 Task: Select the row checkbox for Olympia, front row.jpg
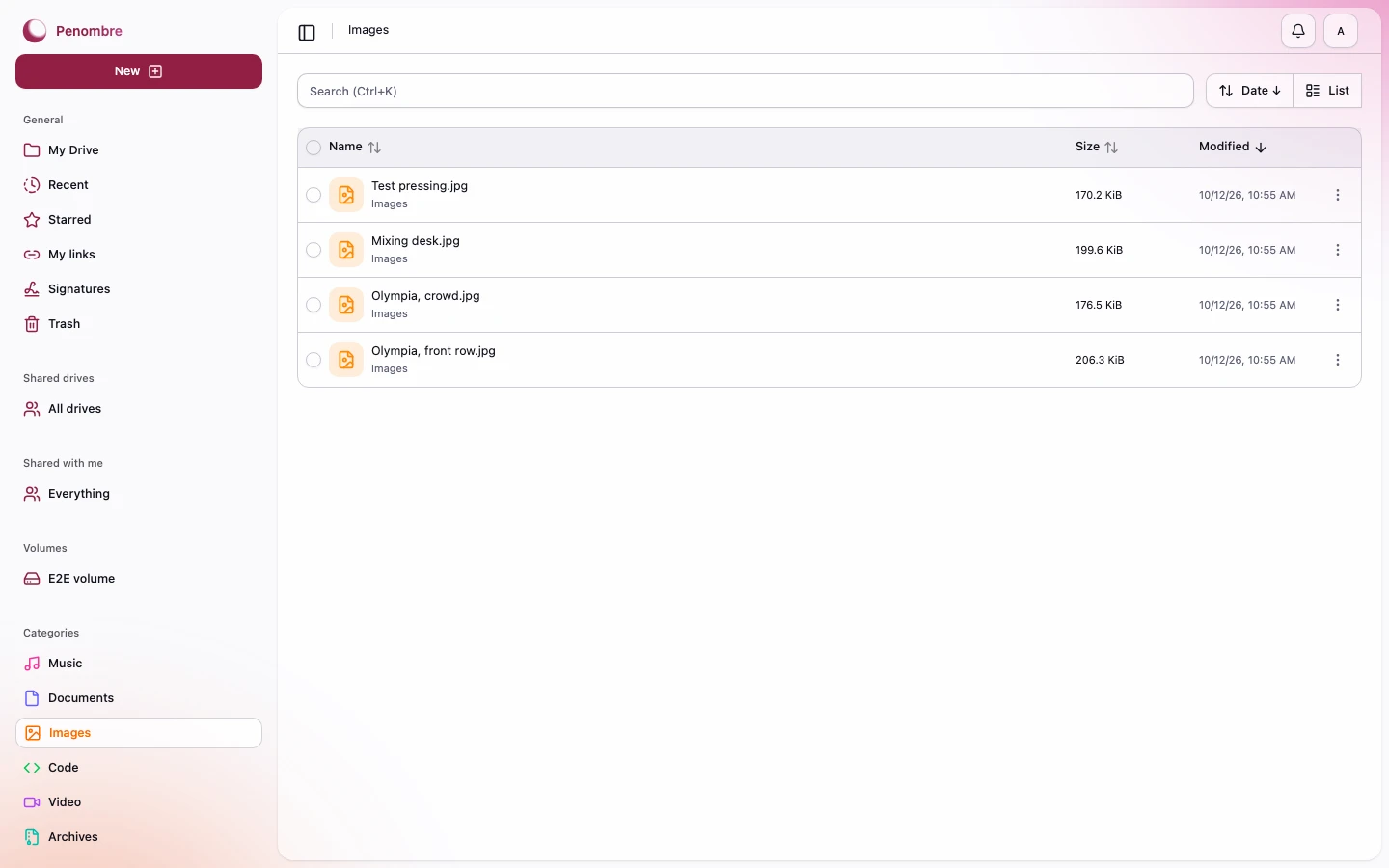pos(313,360)
